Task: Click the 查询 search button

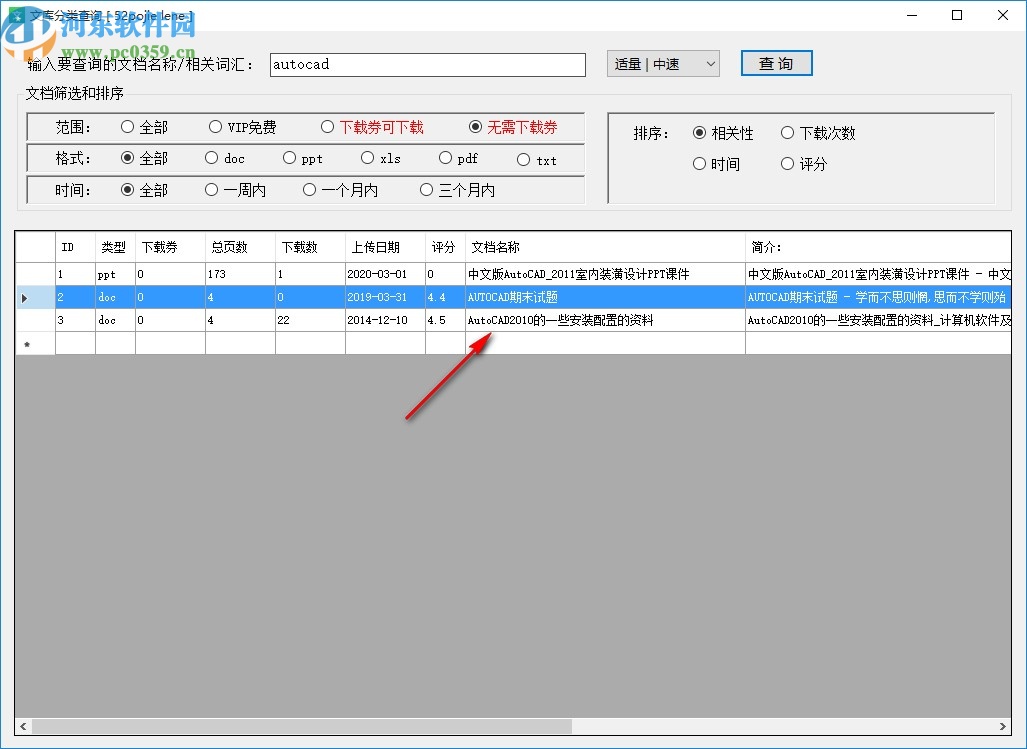Action: point(776,63)
